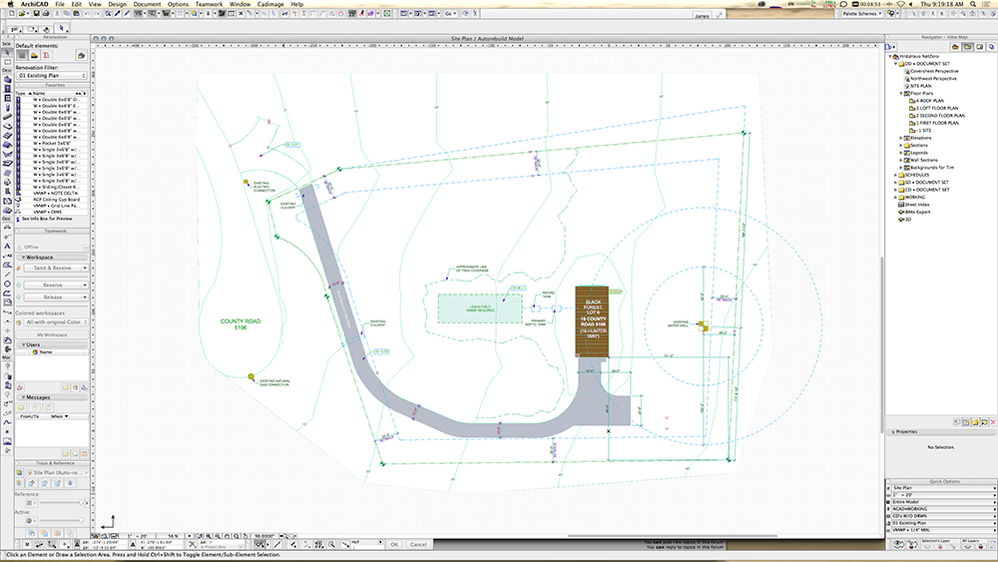
Task: Click the yellow new-element renovation status icon
Action: (x=34, y=55)
